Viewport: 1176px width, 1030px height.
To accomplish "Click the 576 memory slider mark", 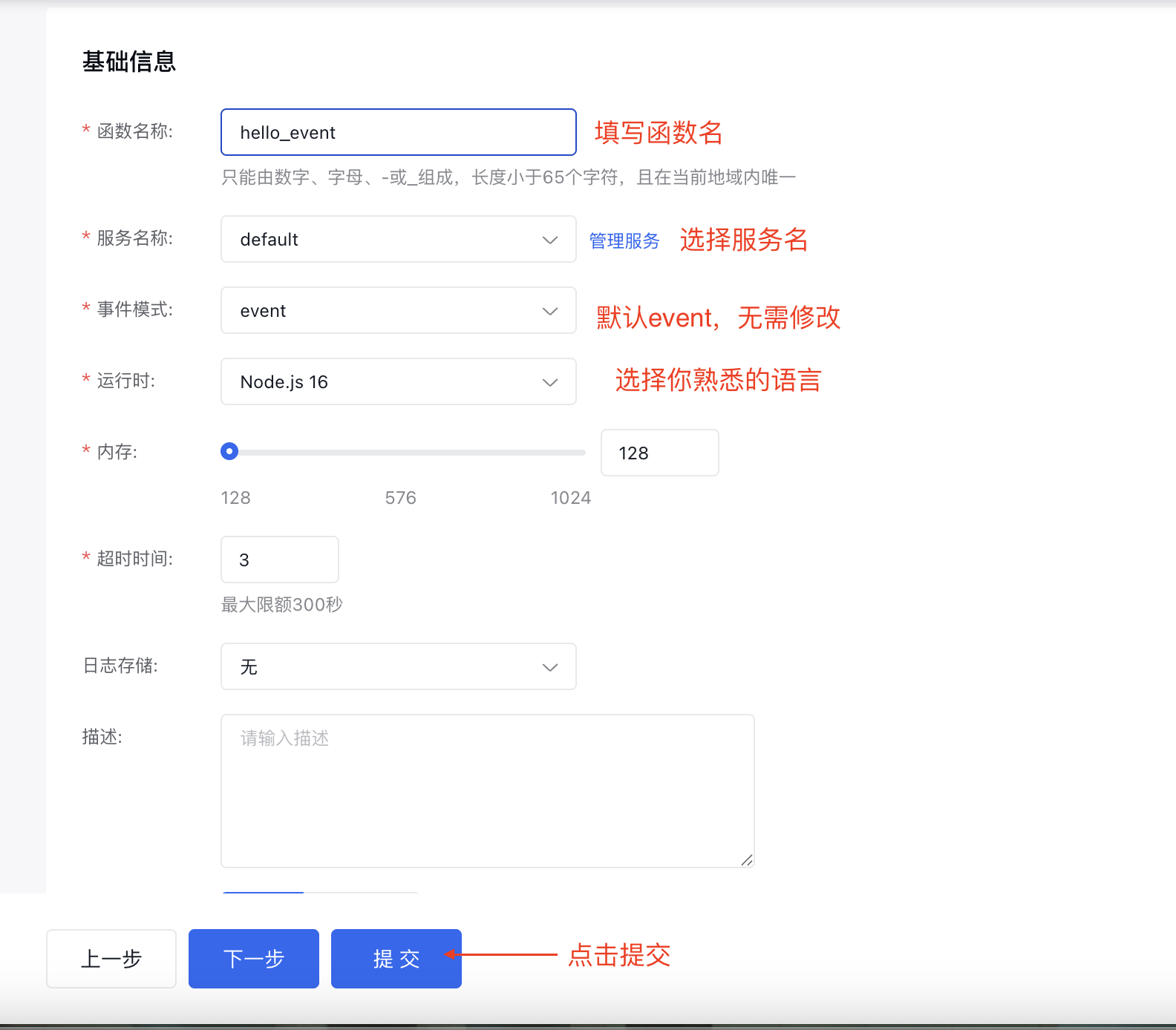I will 401,497.
